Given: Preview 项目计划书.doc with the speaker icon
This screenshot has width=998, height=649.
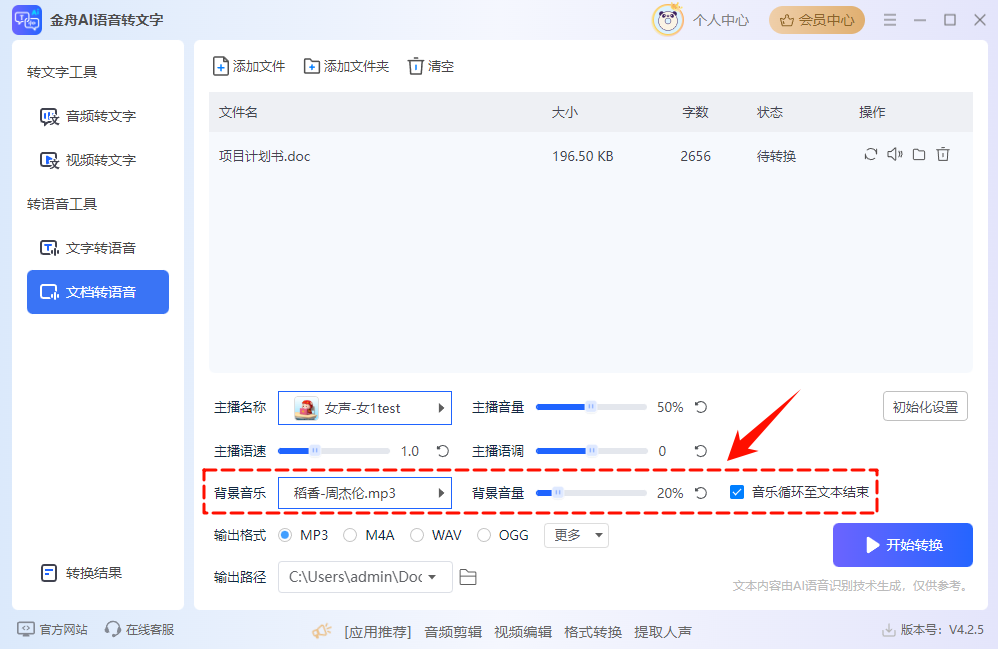Looking at the screenshot, I should pos(894,155).
